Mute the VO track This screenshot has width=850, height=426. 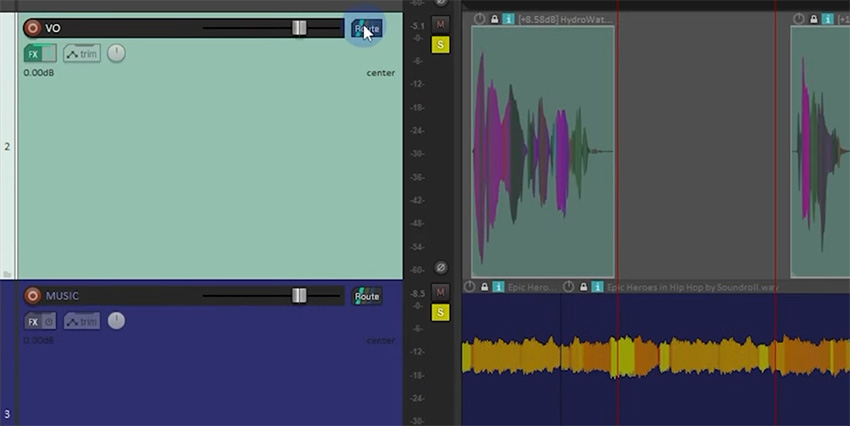tap(441, 24)
